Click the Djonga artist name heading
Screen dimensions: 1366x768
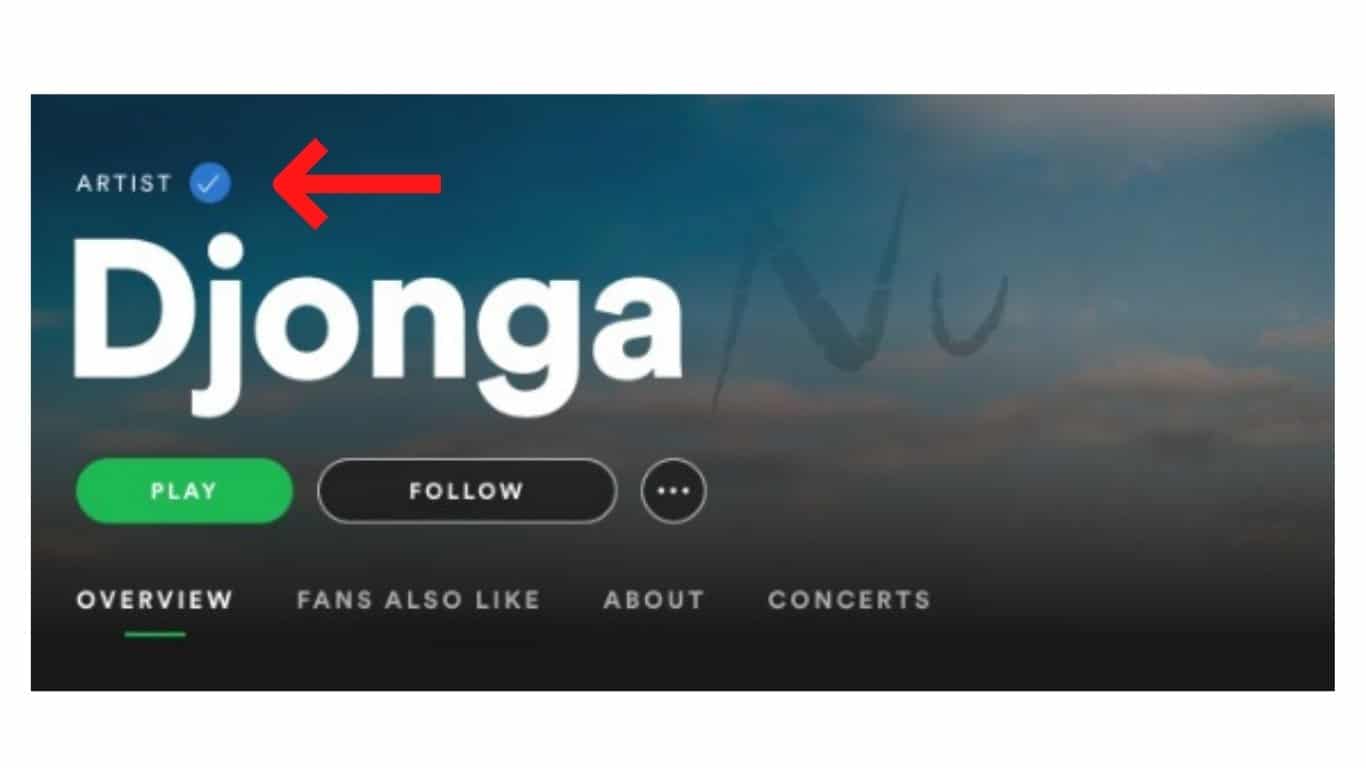point(379,322)
